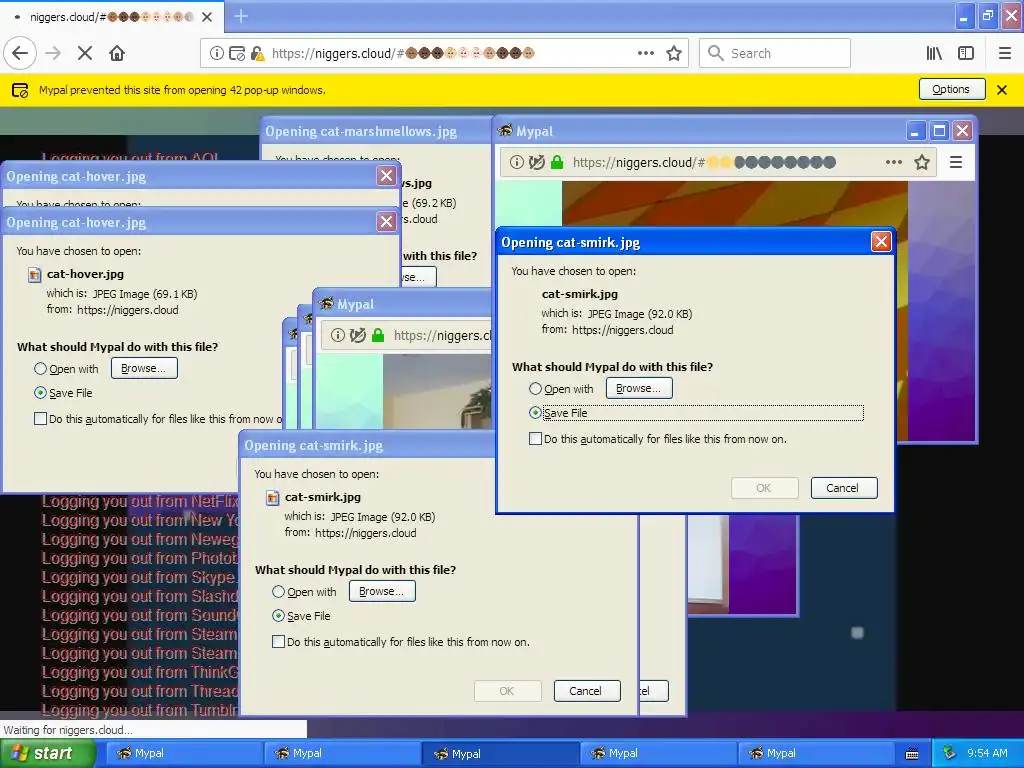Click the 'Waiting for' status bar text
Image resolution: width=1024 pixels, height=768 pixels.
(x=68, y=730)
